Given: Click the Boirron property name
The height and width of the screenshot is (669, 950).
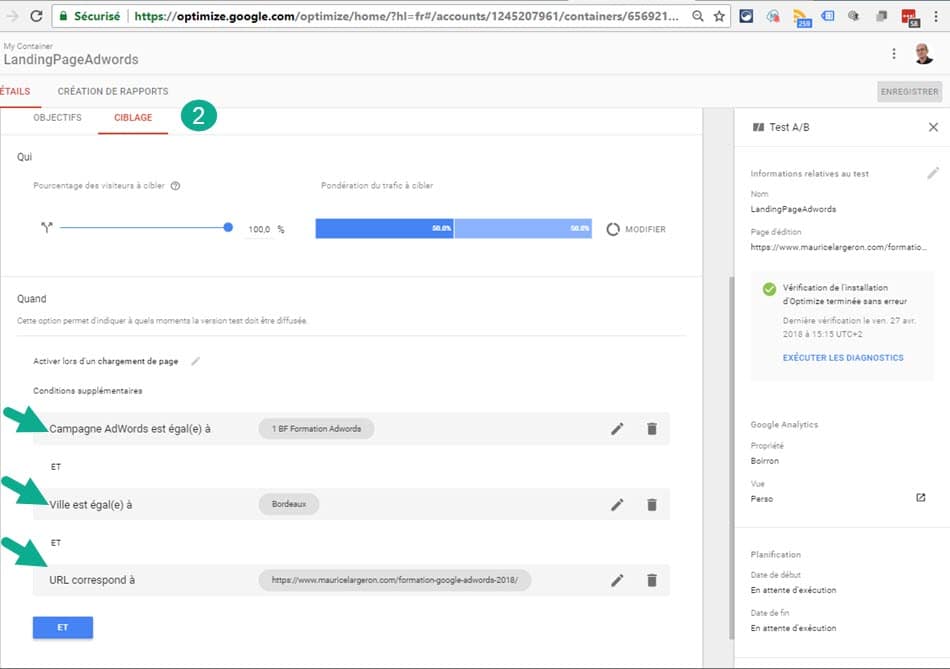Looking at the screenshot, I should point(765,461).
